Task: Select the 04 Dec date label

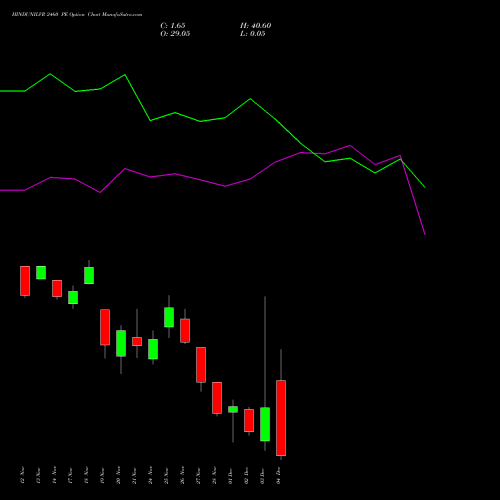Action: coord(278,475)
